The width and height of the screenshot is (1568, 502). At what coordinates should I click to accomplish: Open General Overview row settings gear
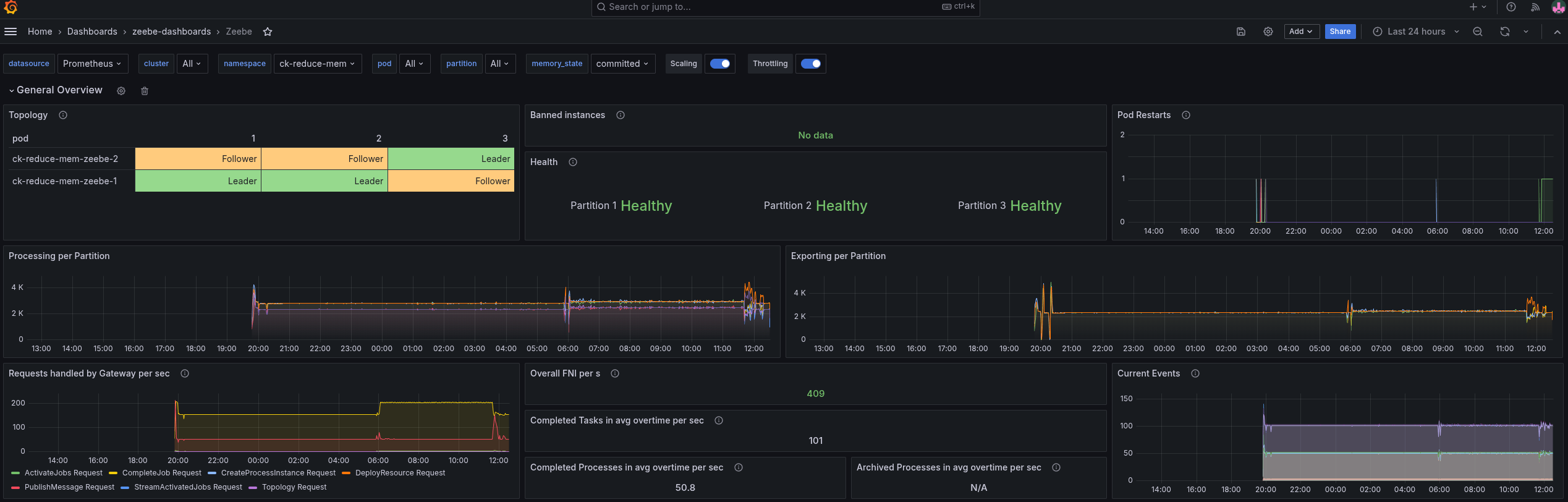[x=121, y=91]
